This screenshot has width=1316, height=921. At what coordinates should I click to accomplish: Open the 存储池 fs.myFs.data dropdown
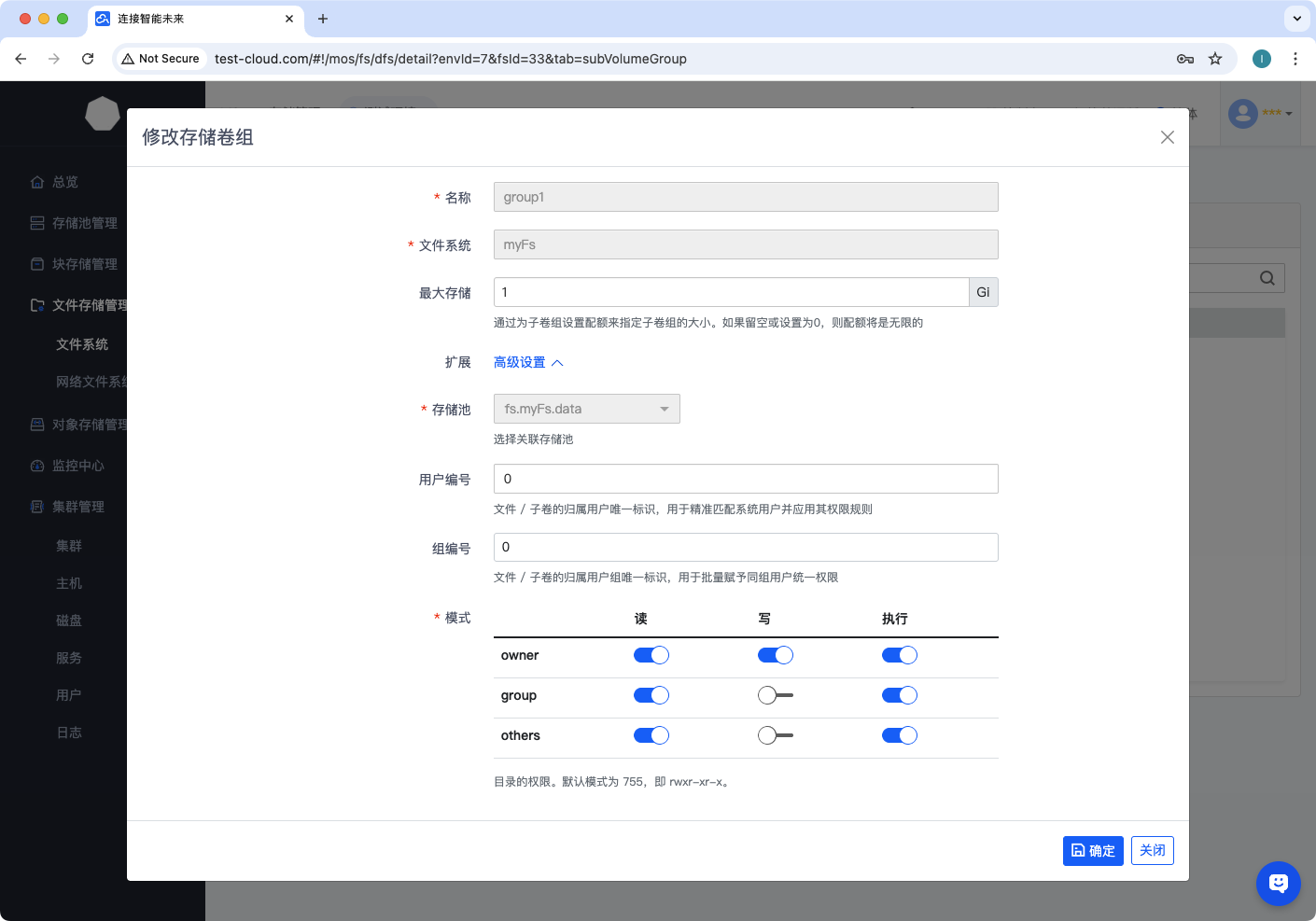(586, 409)
